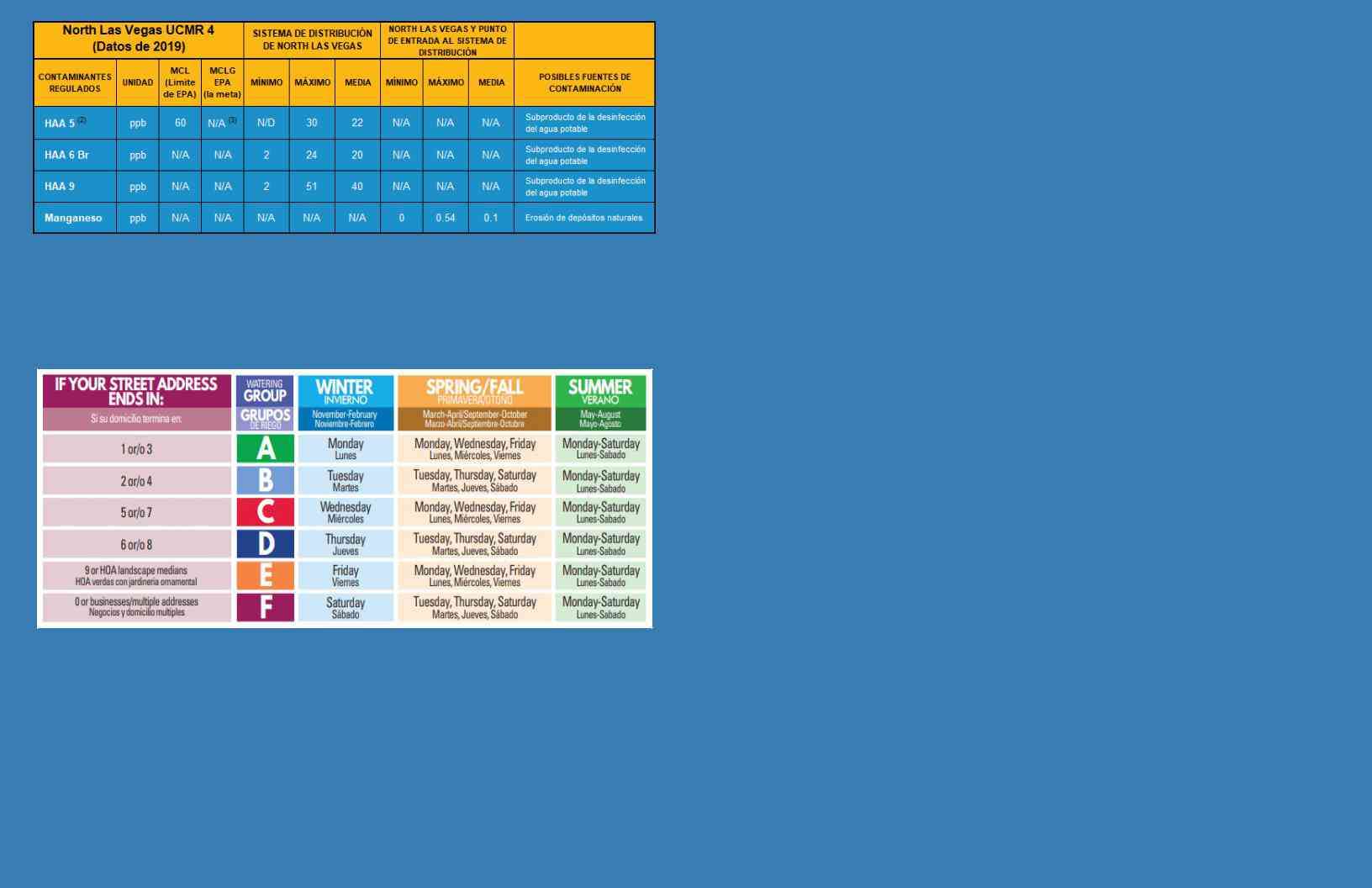Click the magenta group F letter tile
The height and width of the screenshot is (888, 1372).
pos(266,607)
